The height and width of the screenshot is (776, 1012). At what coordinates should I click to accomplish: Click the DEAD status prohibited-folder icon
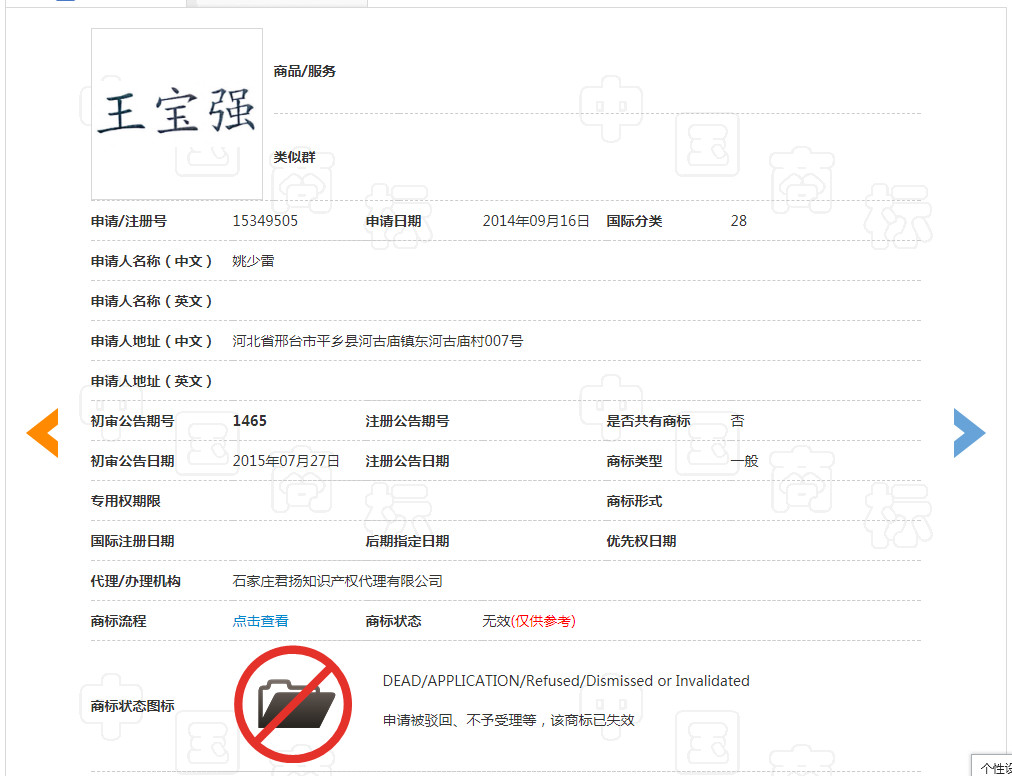point(293,704)
